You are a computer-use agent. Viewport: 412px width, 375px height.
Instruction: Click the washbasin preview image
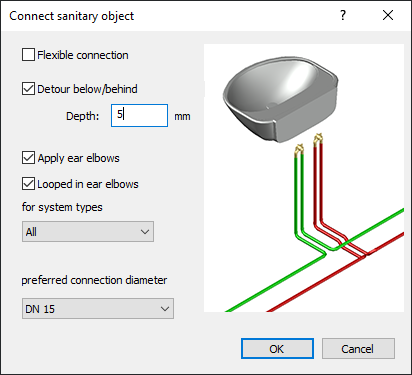(304, 178)
